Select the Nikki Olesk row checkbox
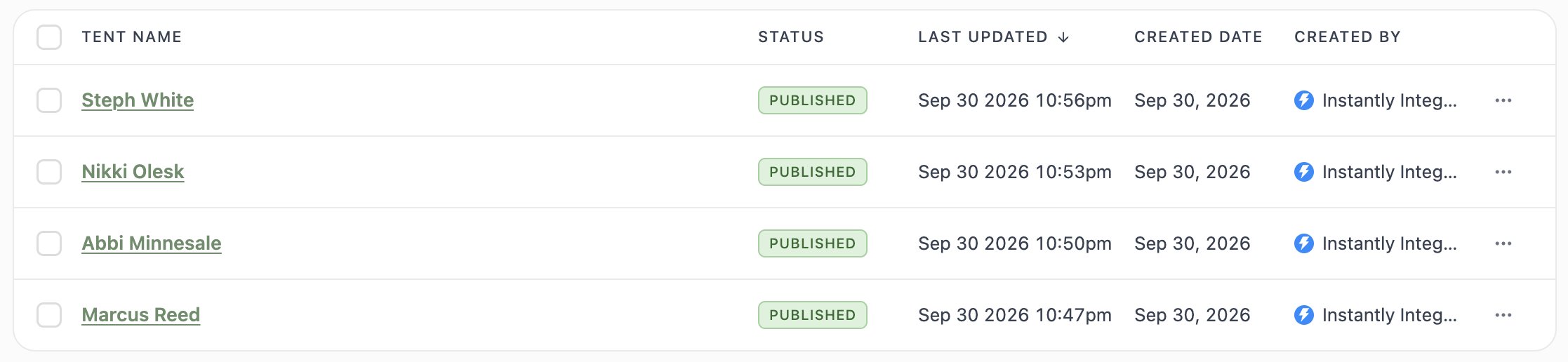This screenshot has height=362, width=1568. click(x=49, y=172)
